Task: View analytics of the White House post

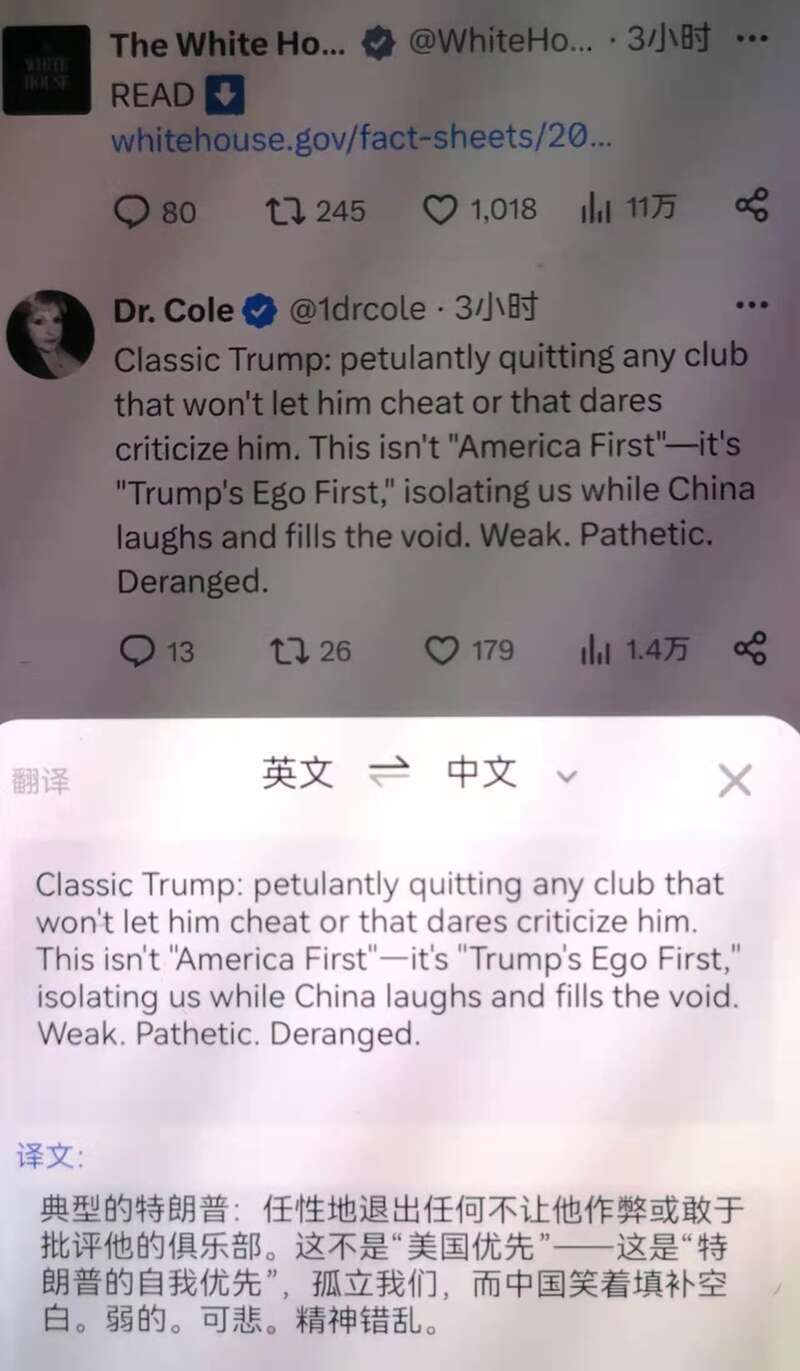Action: (x=628, y=209)
